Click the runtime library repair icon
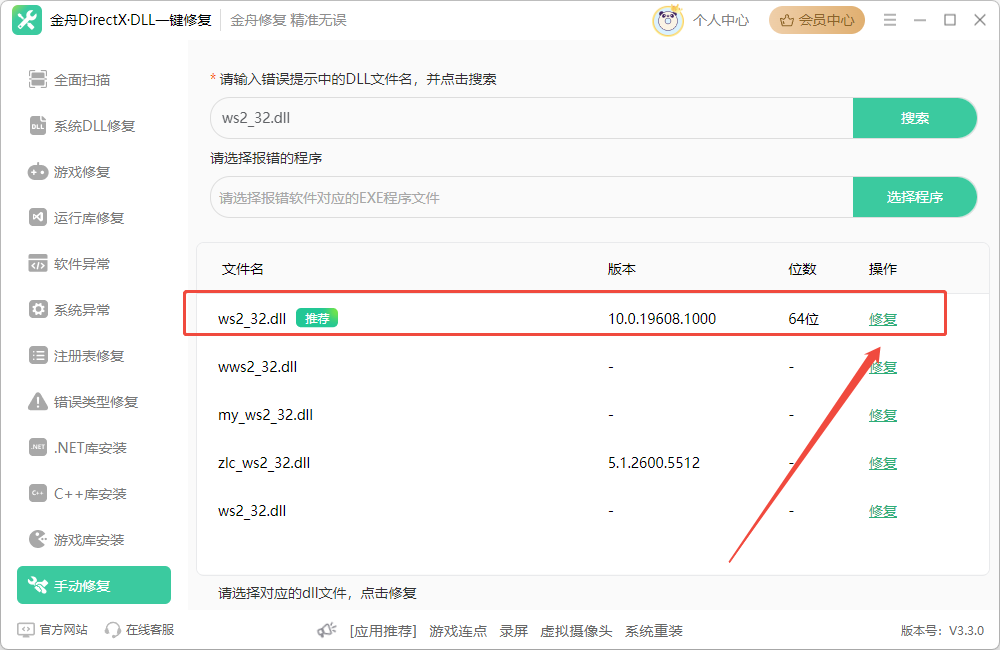This screenshot has height=650, width=1000. pyautogui.click(x=38, y=218)
